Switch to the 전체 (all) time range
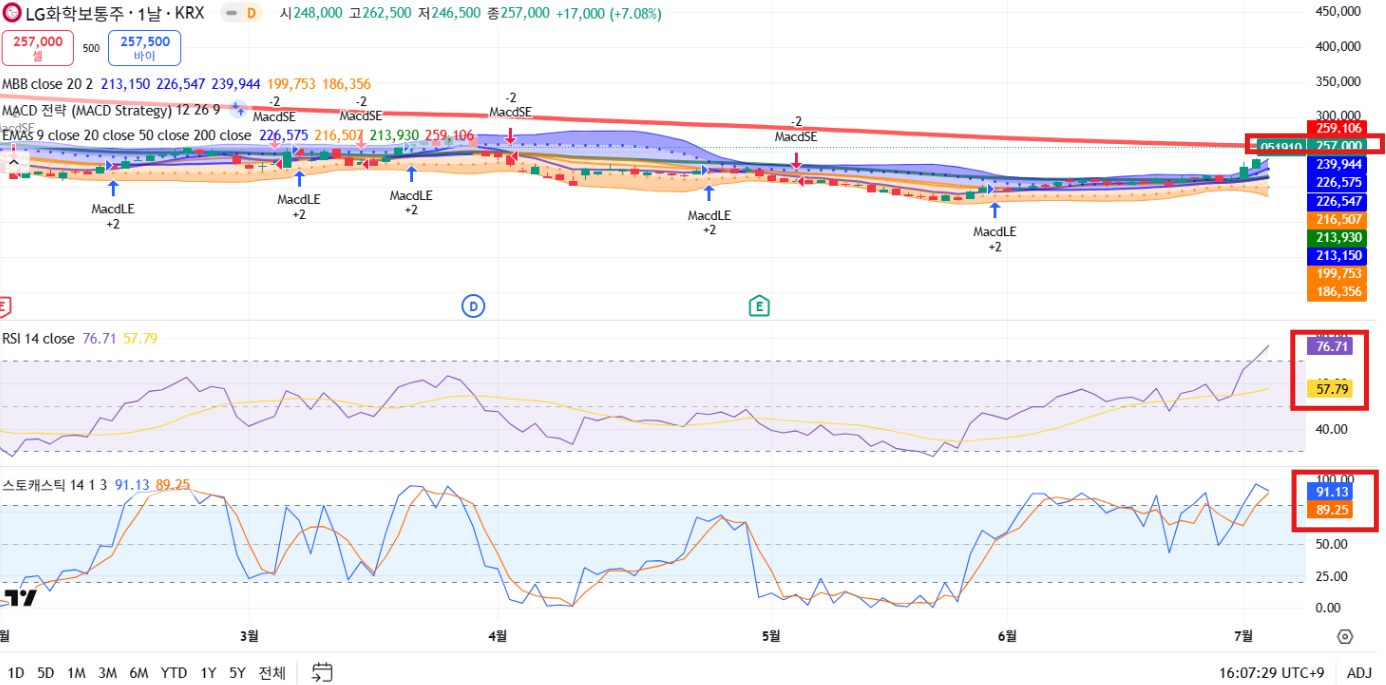Viewport: 1386px width, 685px height. 272,673
